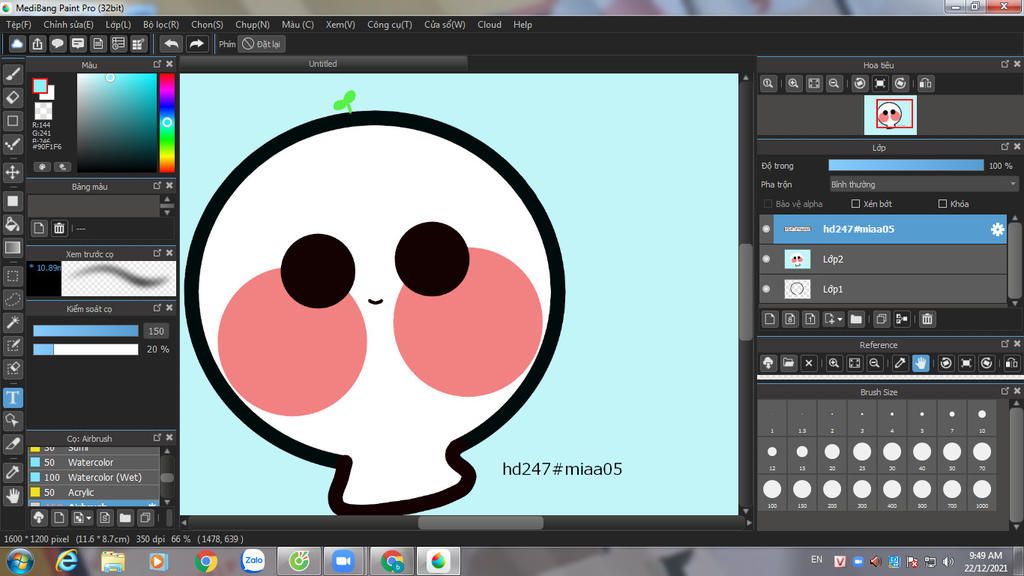Screen dimensions: 1024x576
Task: Toggle the Bảo vệ alpha checkbox
Action: 768,204
